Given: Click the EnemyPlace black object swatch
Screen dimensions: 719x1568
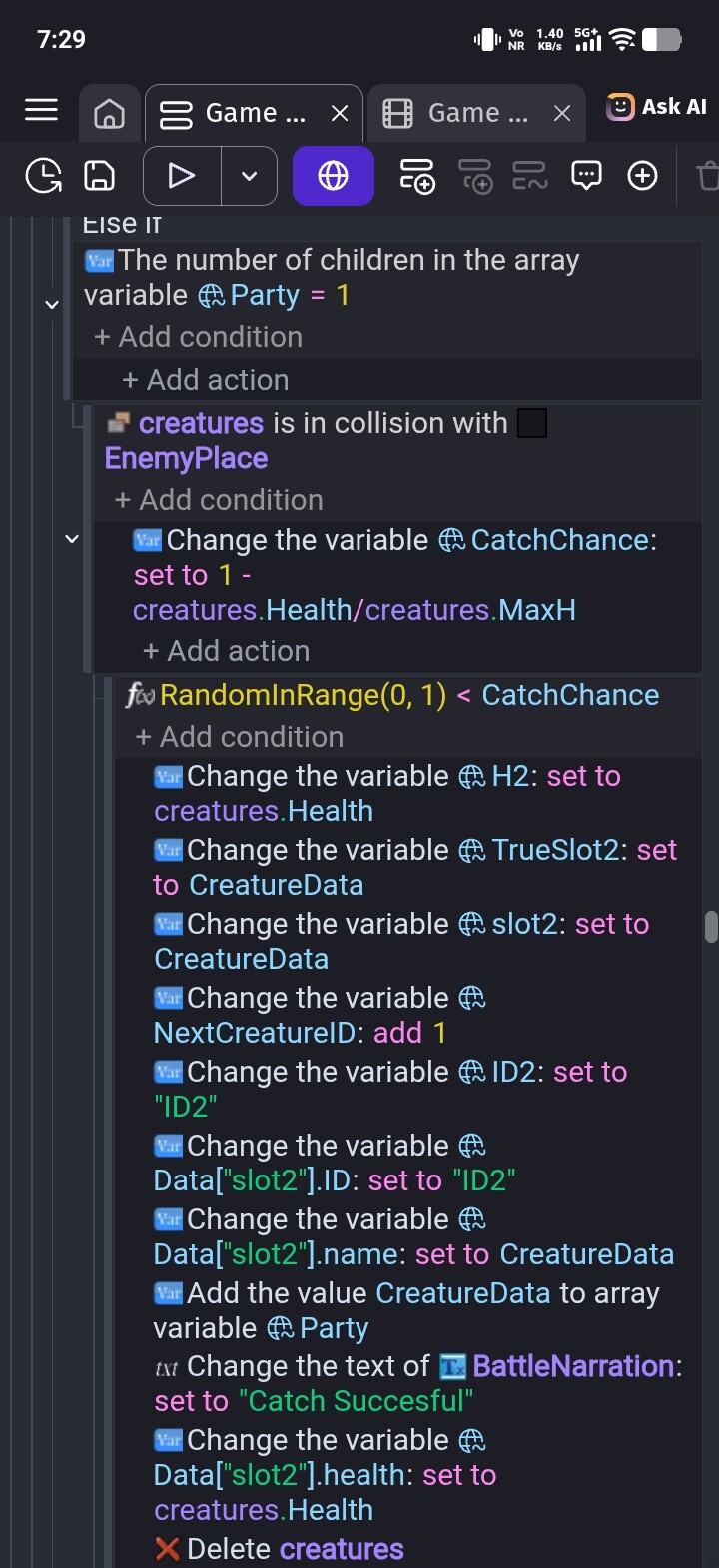Looking at the screenshot, I should 532,423.
